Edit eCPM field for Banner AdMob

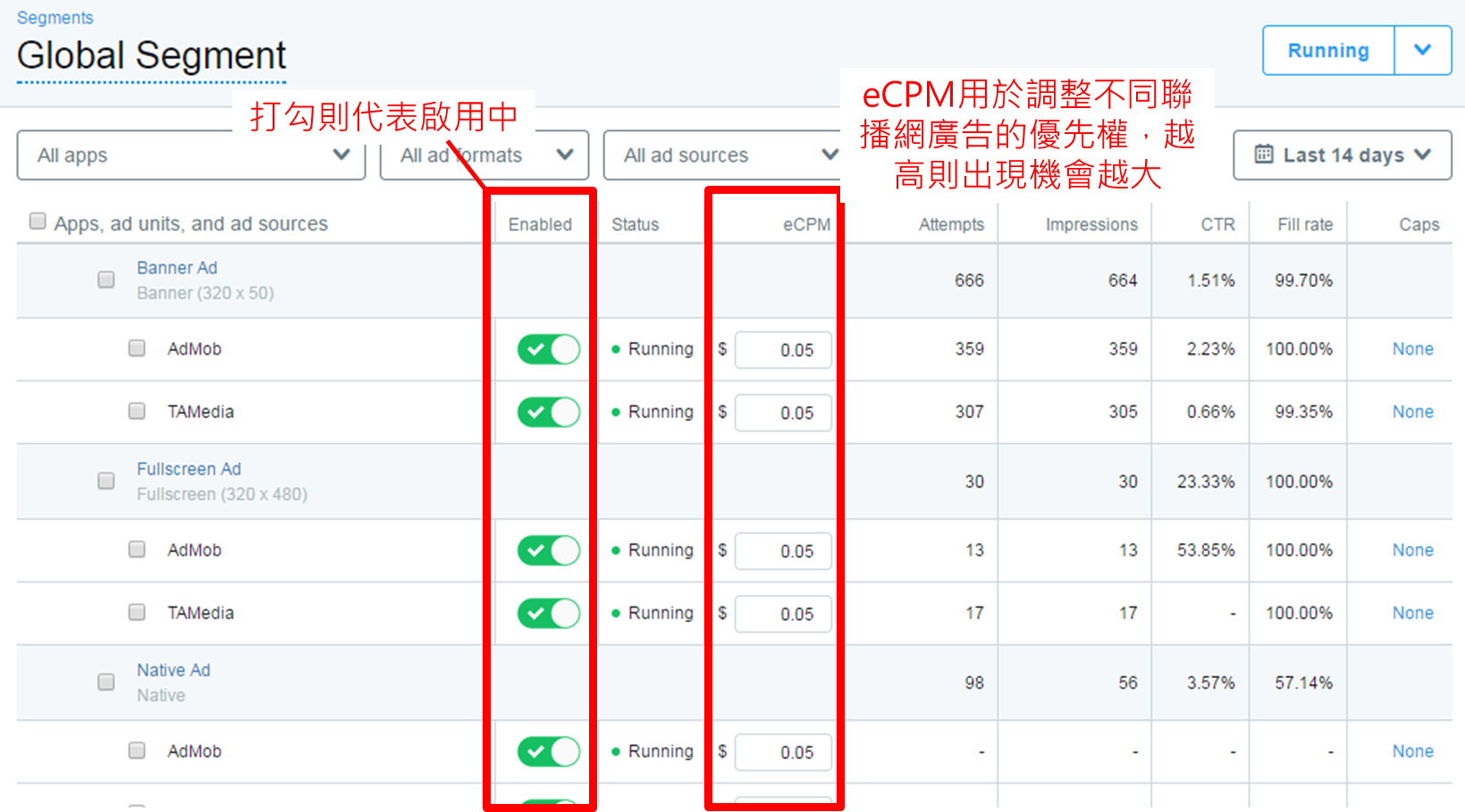pos(783,350)
